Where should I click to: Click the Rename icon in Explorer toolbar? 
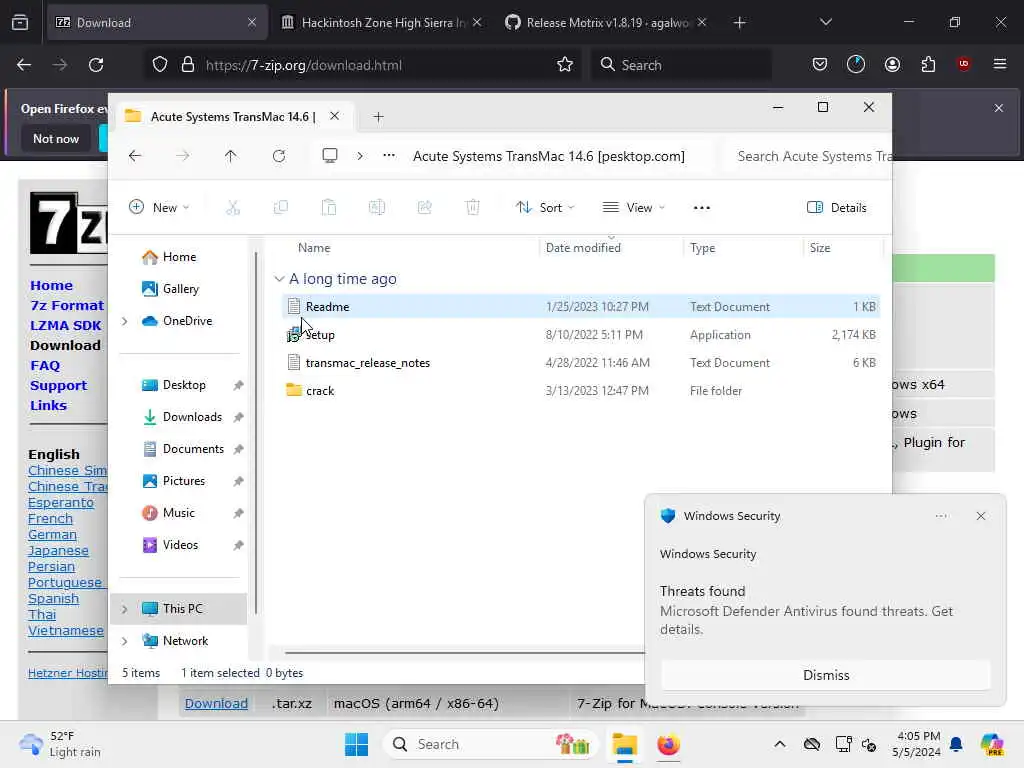coord(377,208)
